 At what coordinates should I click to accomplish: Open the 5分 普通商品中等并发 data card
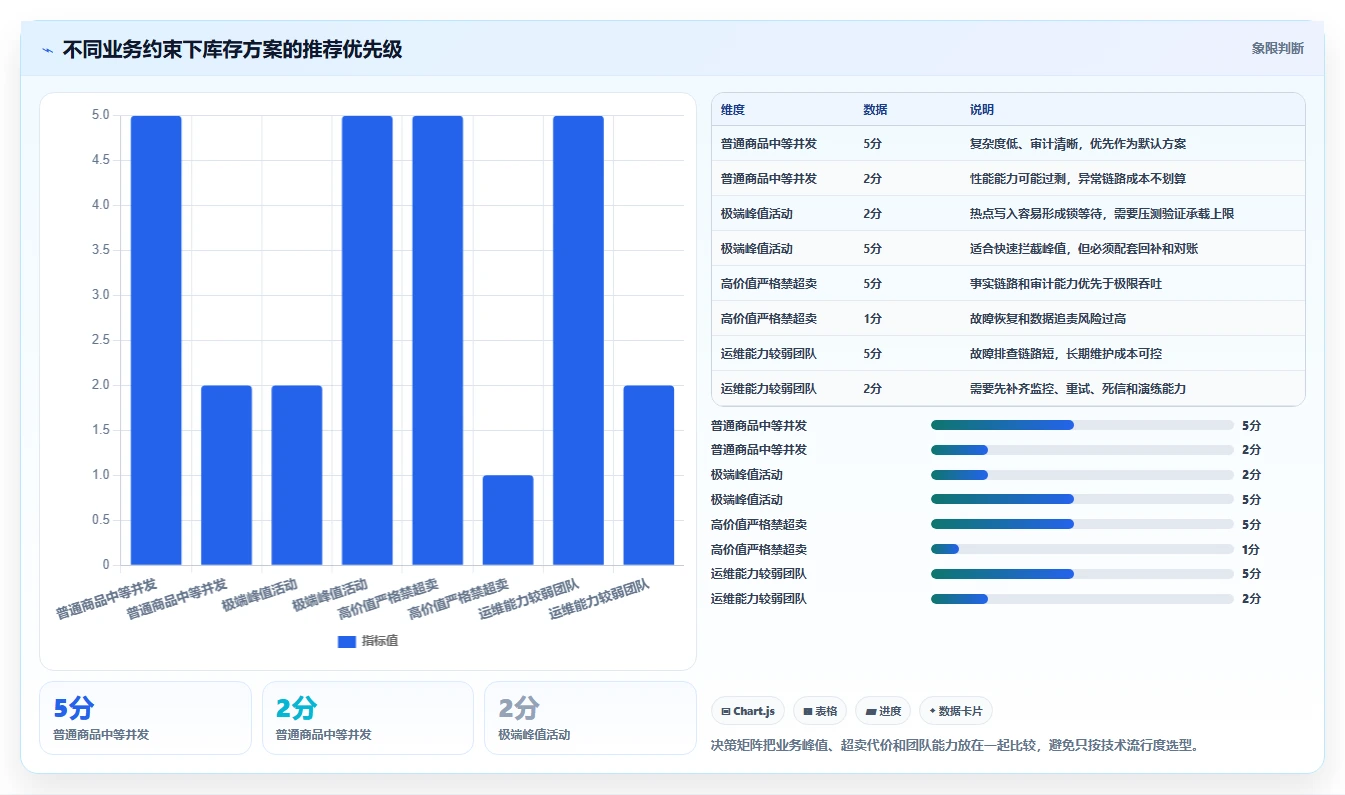tap(145, 718)
